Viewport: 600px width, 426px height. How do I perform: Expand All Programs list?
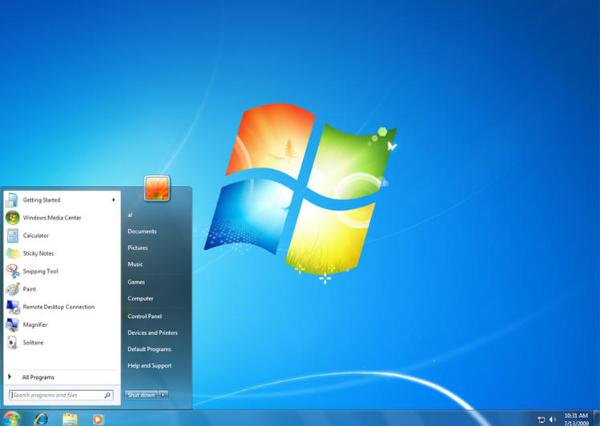point(61,377)
